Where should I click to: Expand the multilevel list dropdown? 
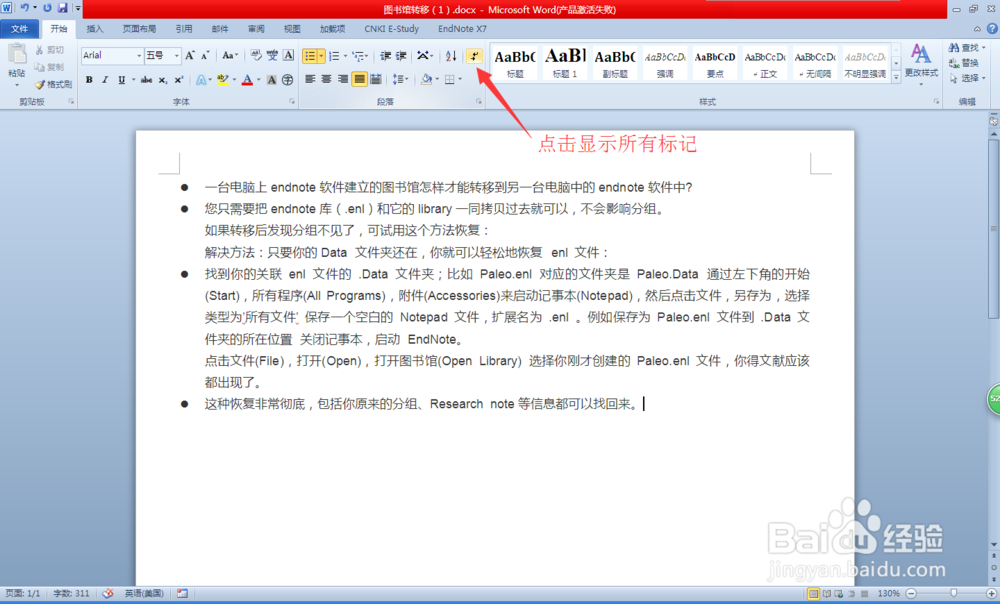(x=367, y=56)
